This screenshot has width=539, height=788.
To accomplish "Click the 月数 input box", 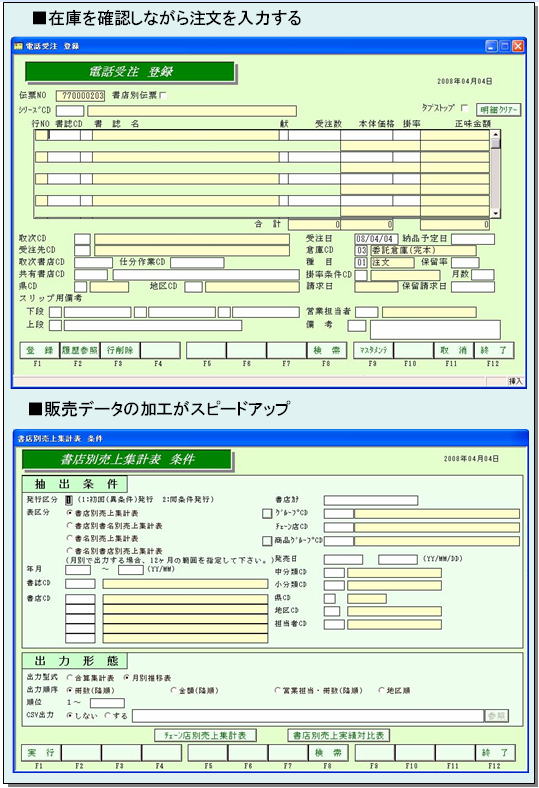I will tap(483, 275).
